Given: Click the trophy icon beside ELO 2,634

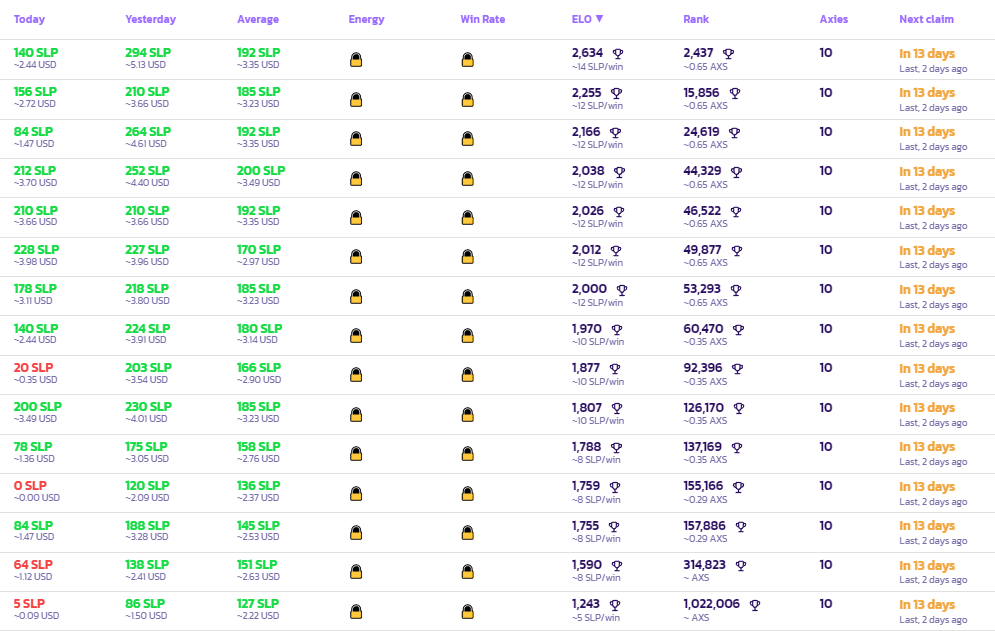Looking at the screenshot, I should point(617,54).
